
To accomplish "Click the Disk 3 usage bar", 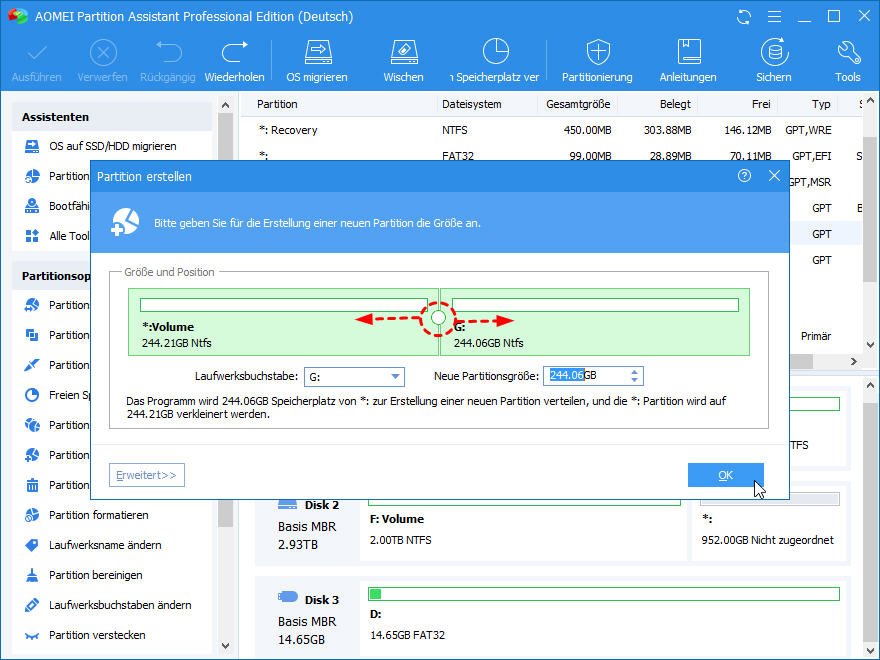I will (603, 594).
